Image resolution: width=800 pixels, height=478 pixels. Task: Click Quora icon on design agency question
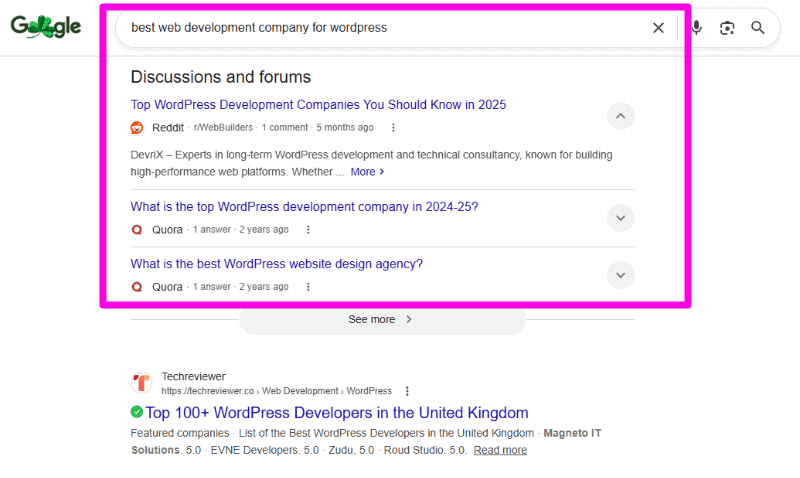pos(137,287)
